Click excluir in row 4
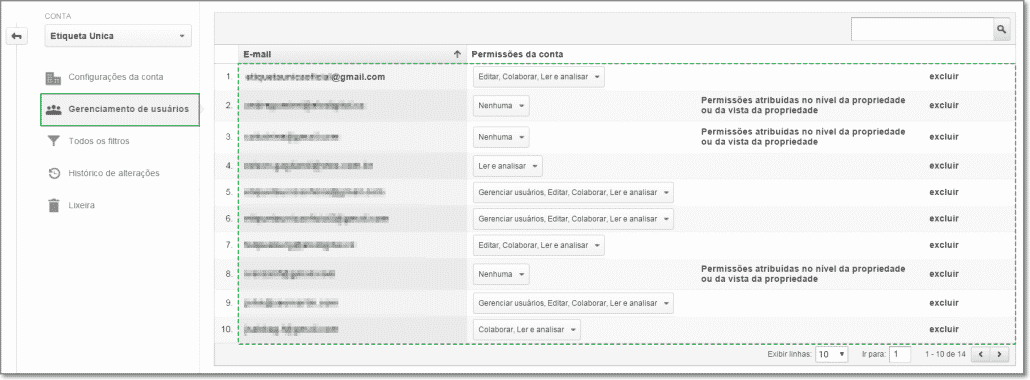Screen dimensions: 1030x380 coord(944,166)
